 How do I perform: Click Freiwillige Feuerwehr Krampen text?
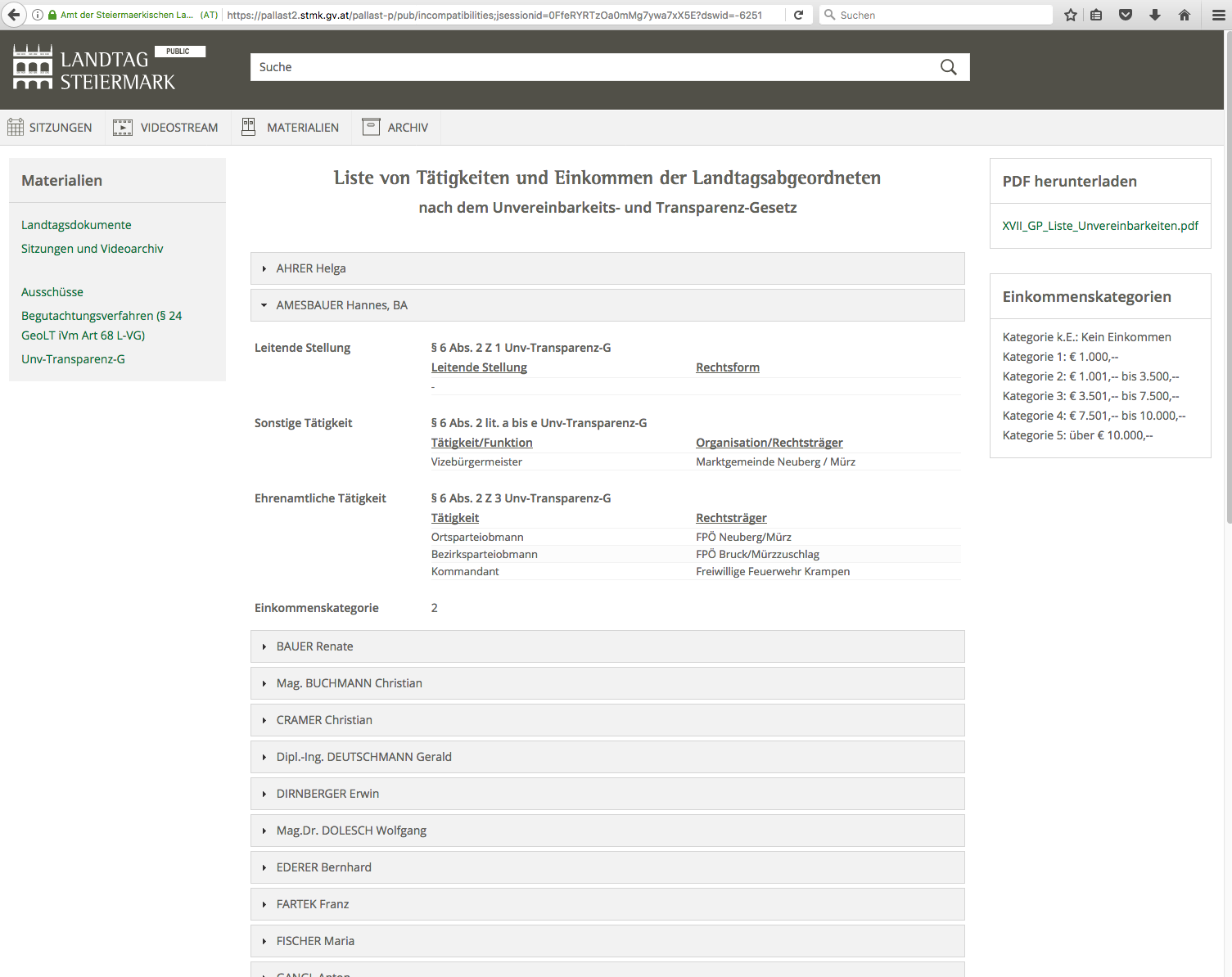773,572
